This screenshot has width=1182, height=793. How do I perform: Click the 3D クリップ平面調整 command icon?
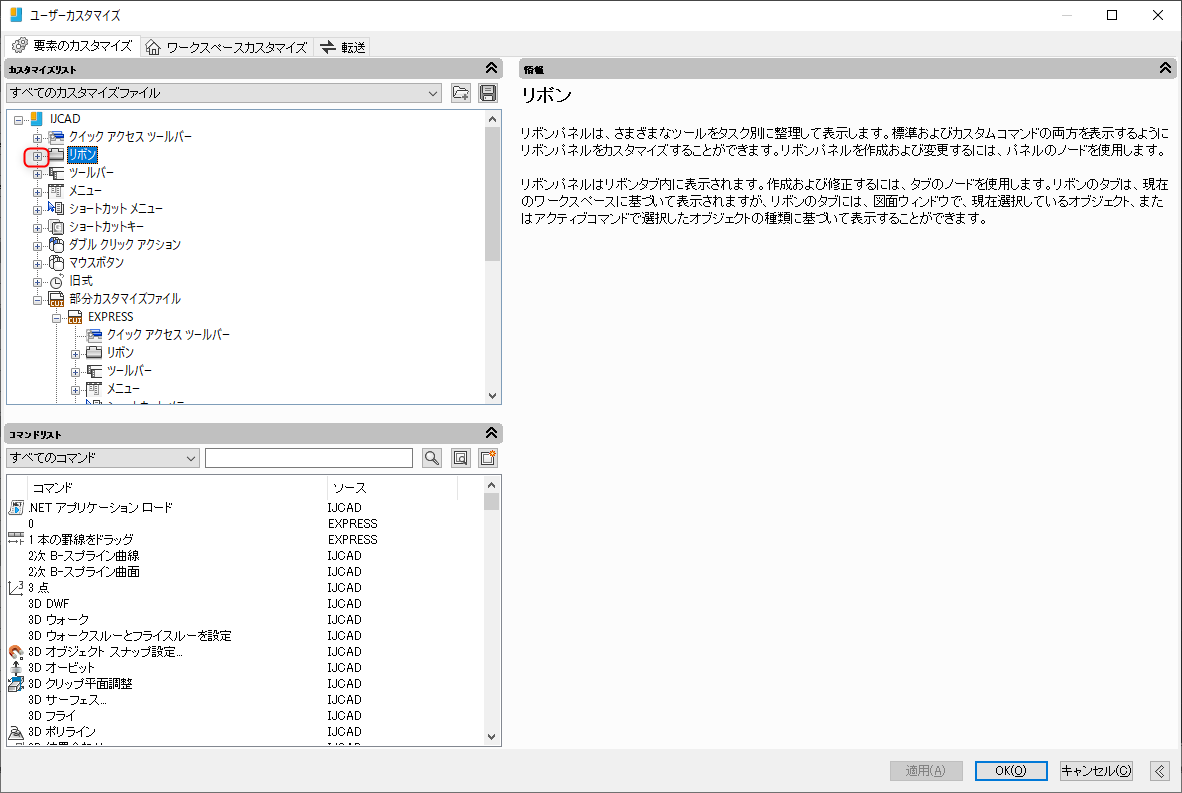[16, 684]
